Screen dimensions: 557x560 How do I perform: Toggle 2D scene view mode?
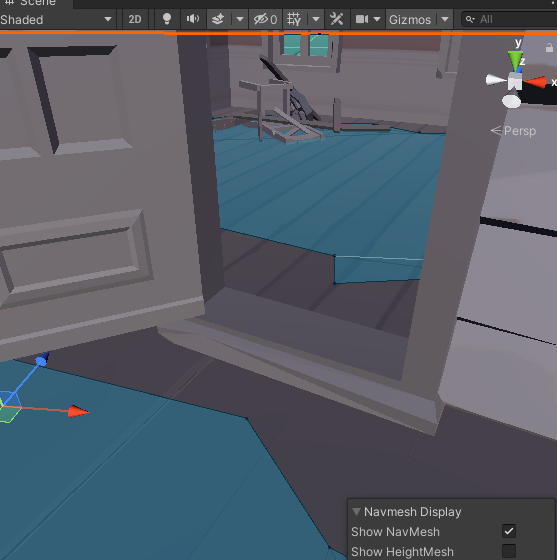point(135,19)
